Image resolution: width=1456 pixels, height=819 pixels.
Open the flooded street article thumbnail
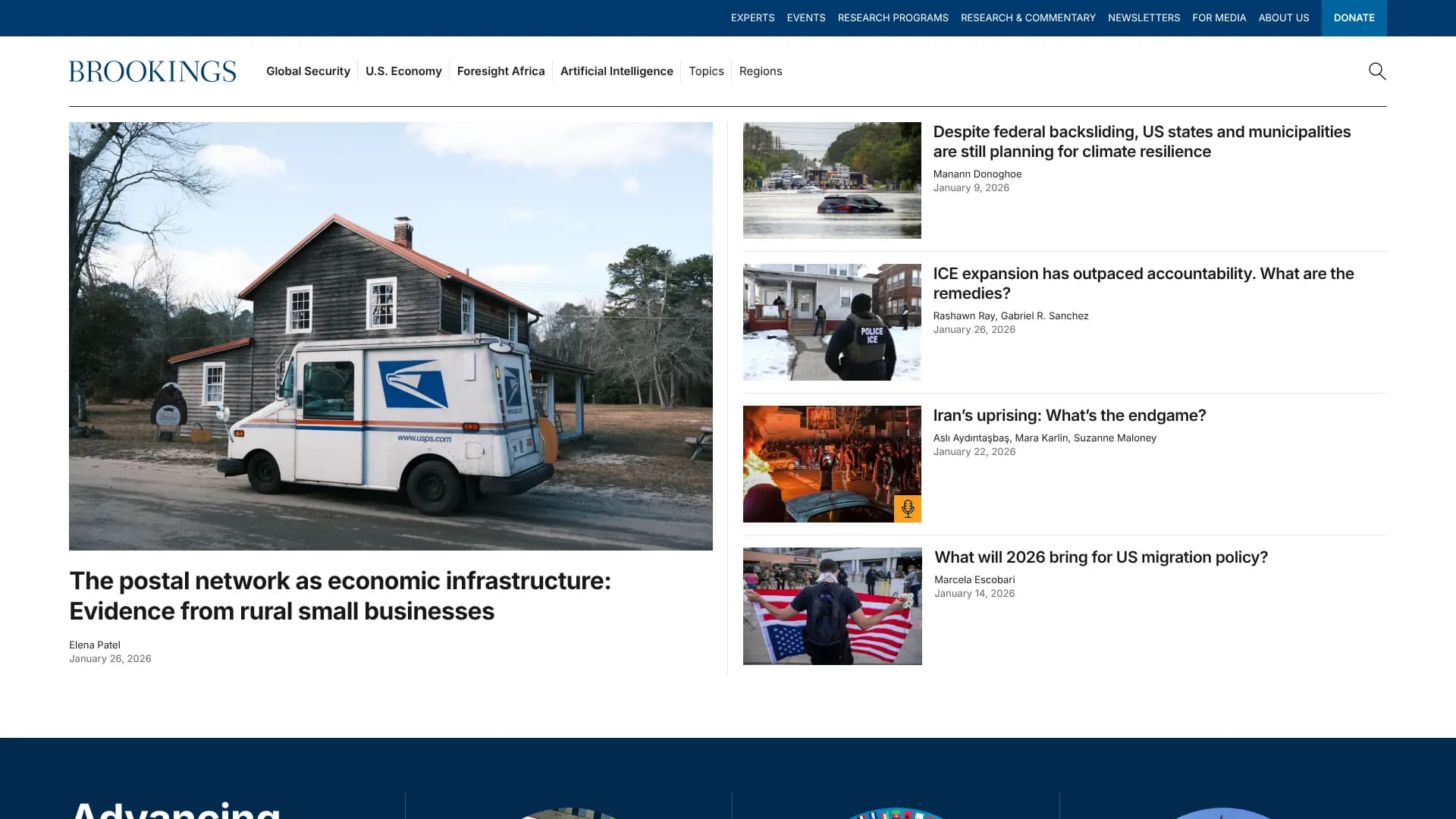(831, 180)
